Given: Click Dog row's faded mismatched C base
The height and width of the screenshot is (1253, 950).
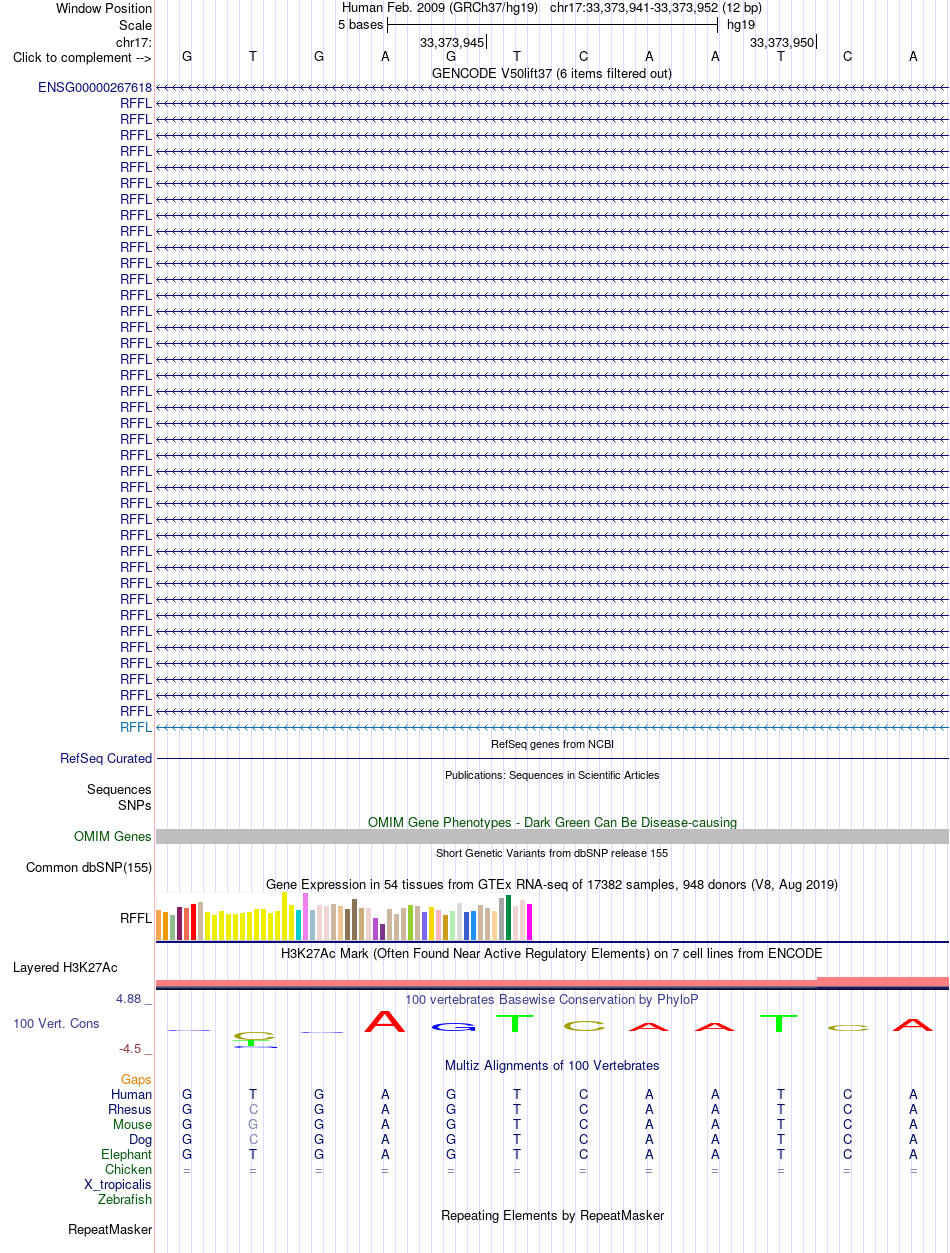Looking at the screenshot, I should [x=253, y=1140].
